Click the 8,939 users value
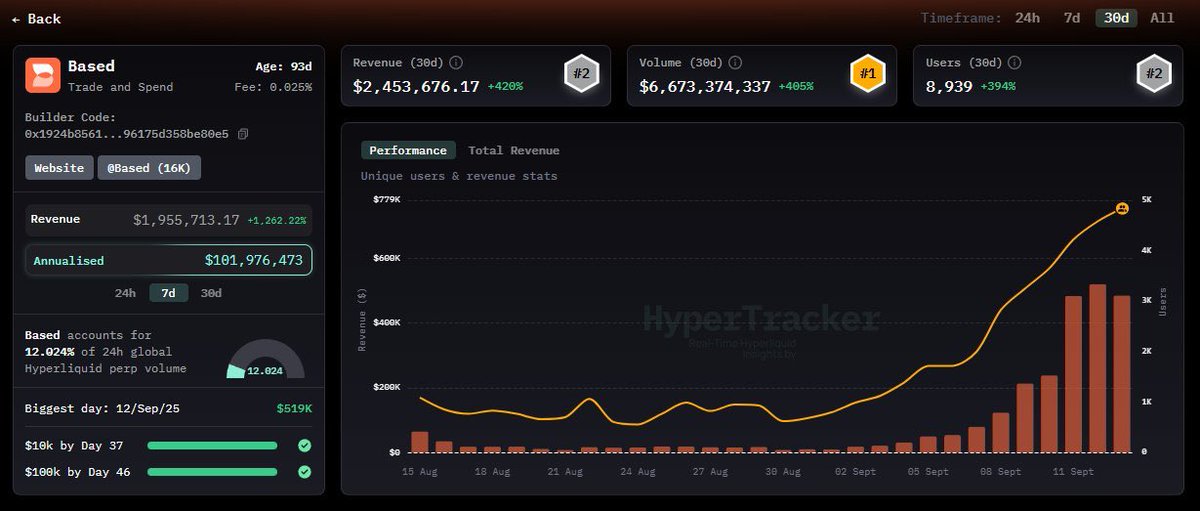The image size is (1200, 511). 948,87
